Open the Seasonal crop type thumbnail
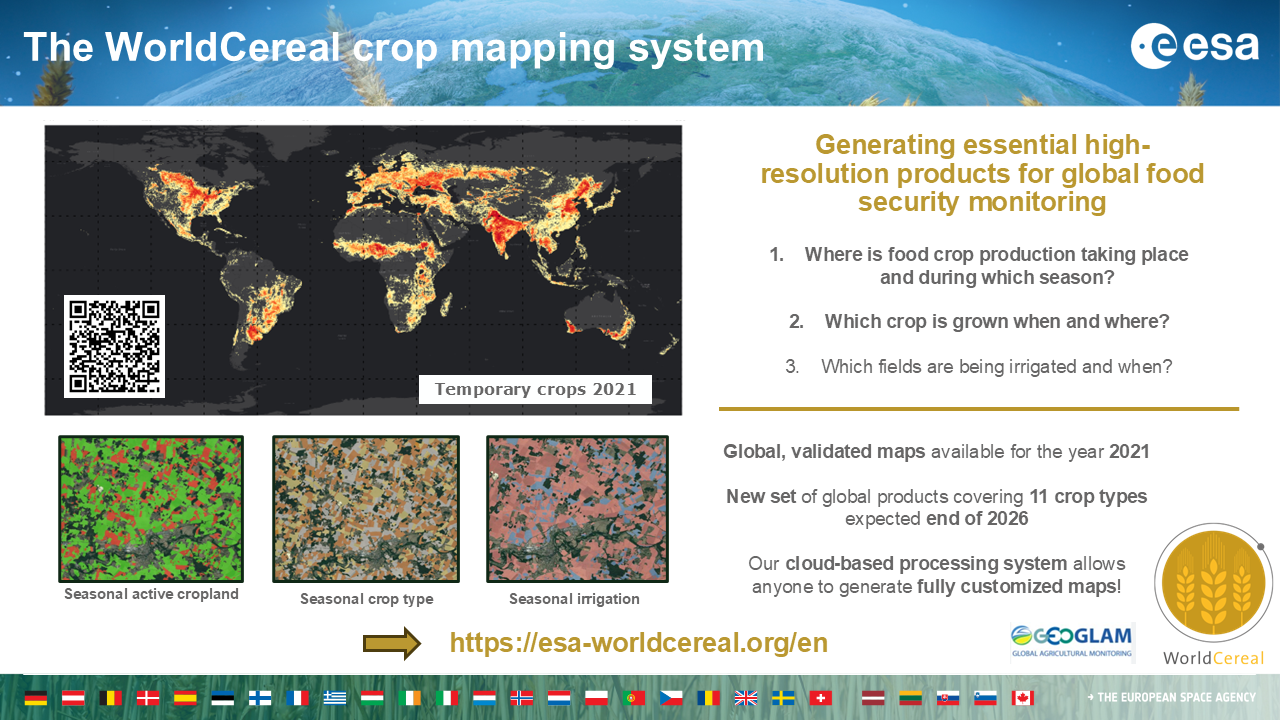 366,509
